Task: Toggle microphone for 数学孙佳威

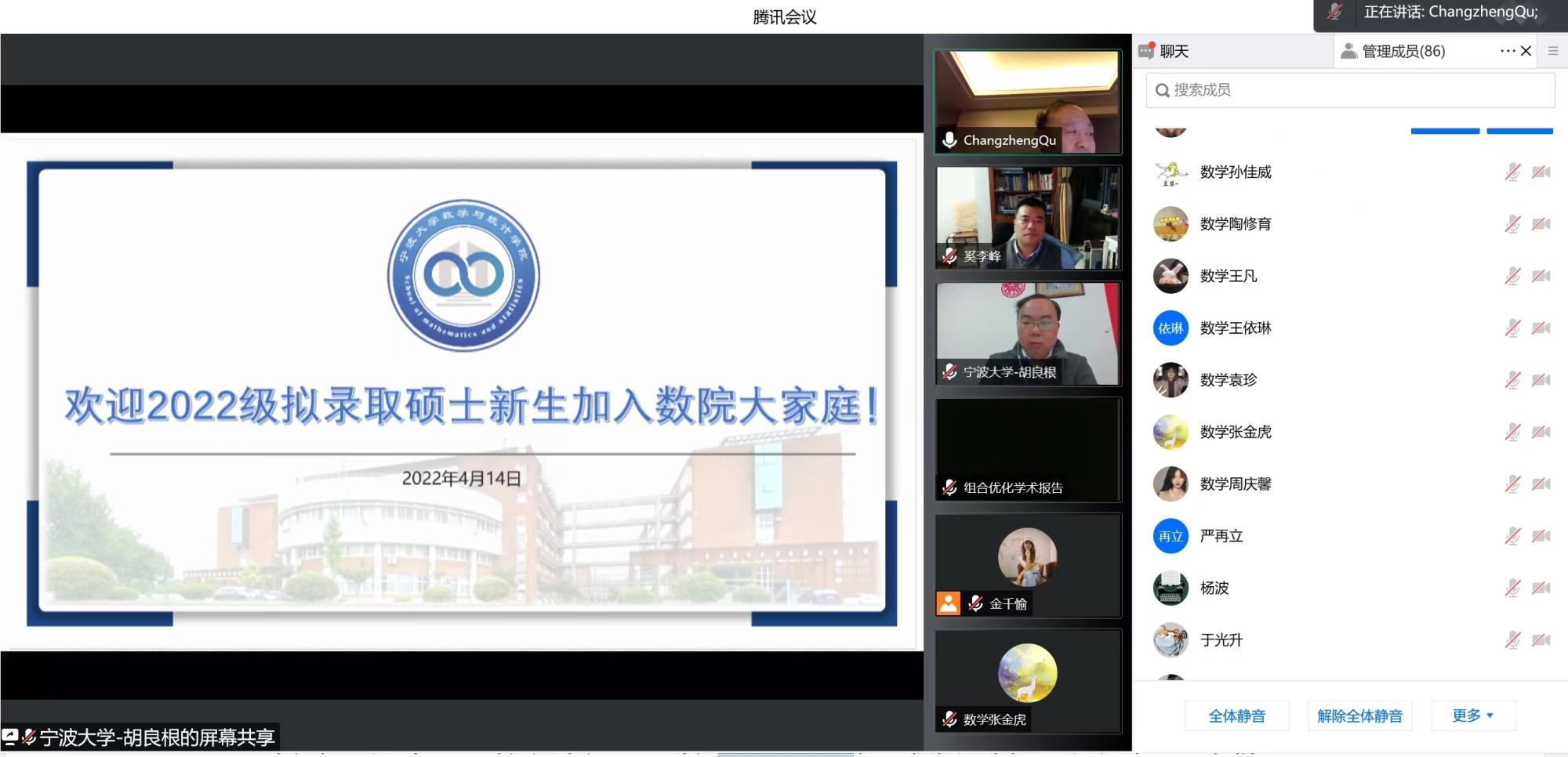Action: (1512, 172)
